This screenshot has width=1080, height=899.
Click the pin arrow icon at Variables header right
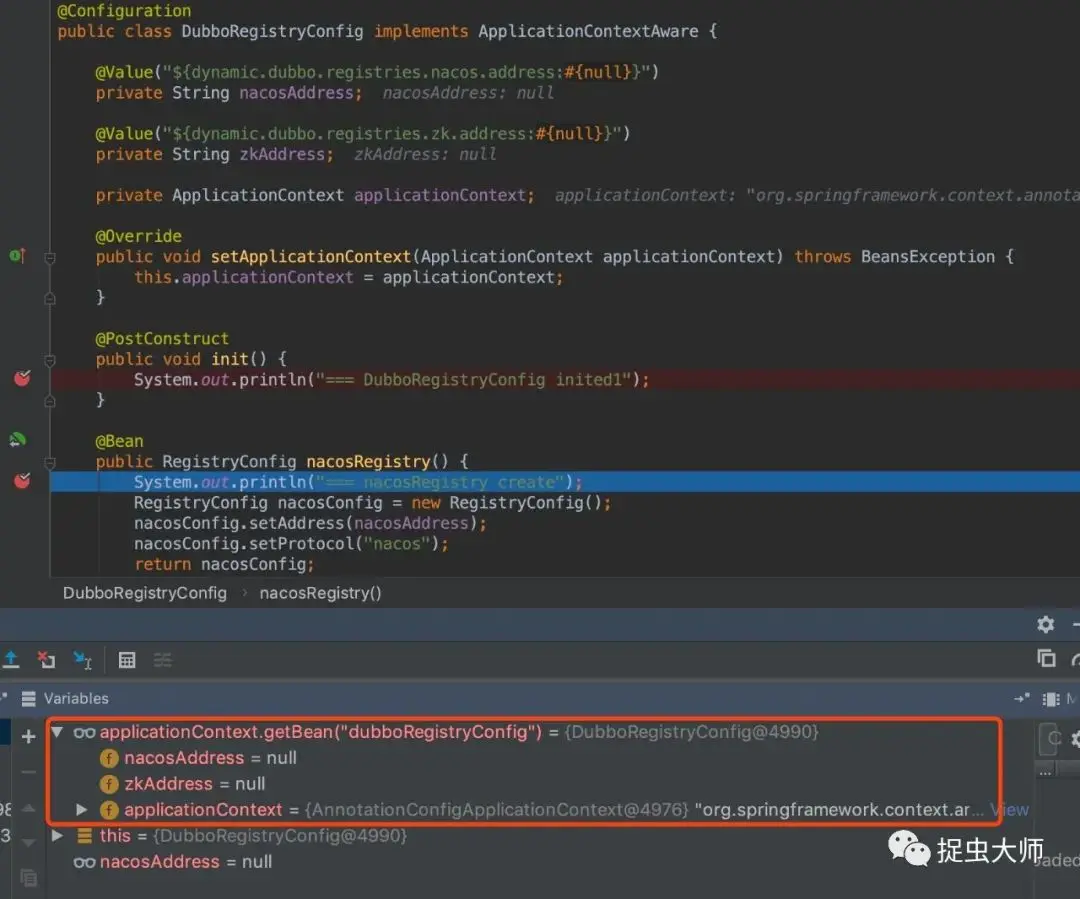coord(1022,699)
